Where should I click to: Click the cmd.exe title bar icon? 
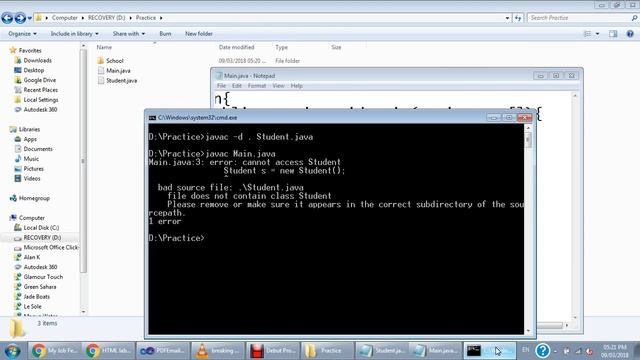pos(152,118)
